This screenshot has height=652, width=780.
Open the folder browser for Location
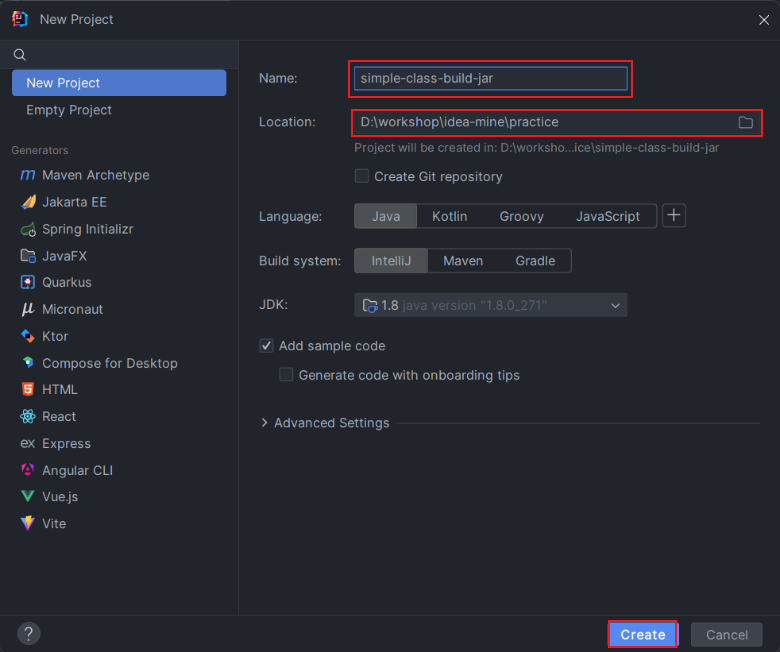click(x=745, y=122)
